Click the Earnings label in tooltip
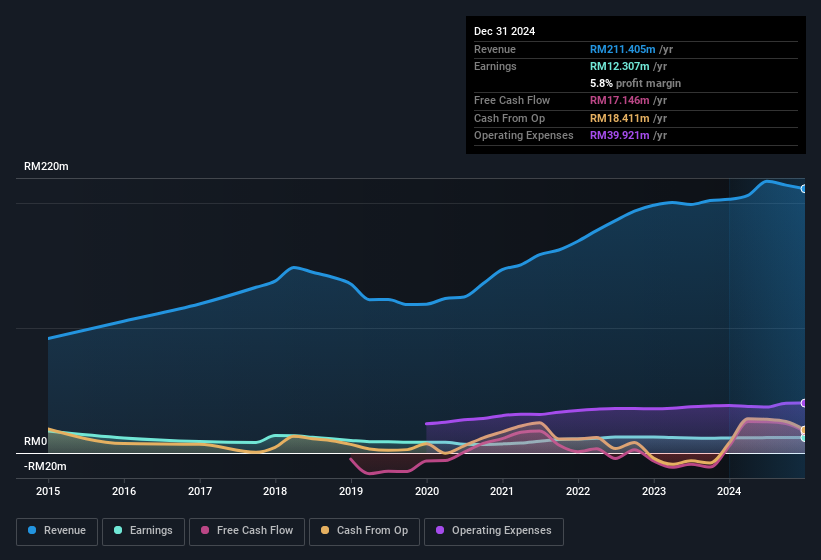 click(495, 66)
